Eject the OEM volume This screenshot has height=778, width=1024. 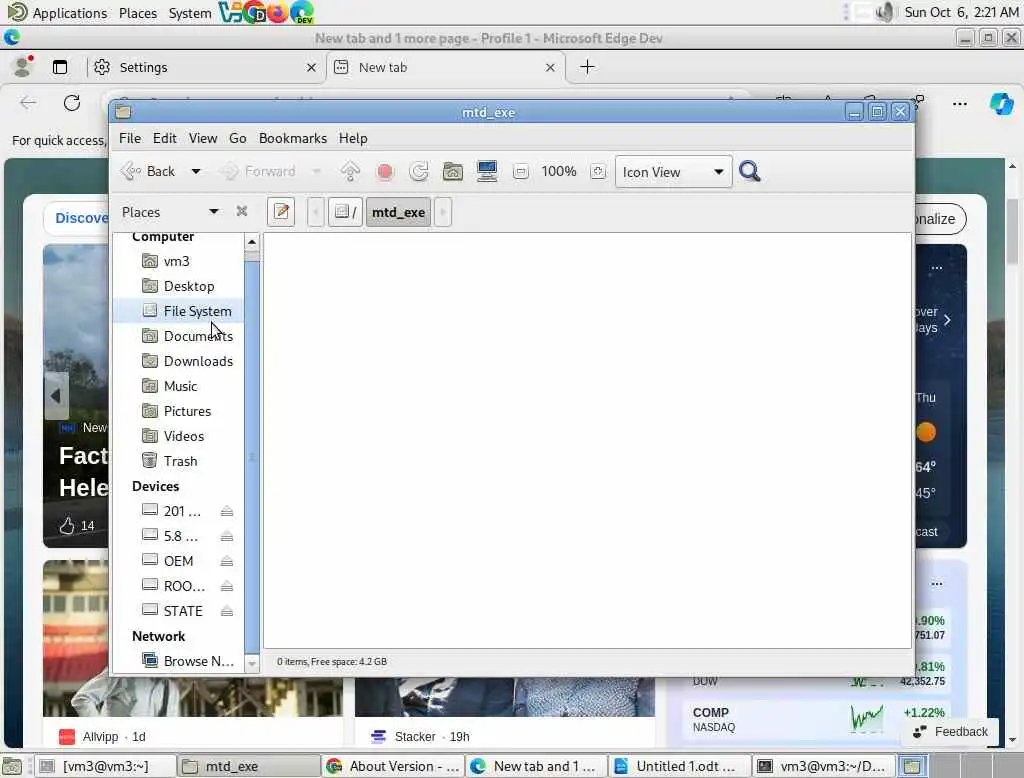(x=227, y=560)
